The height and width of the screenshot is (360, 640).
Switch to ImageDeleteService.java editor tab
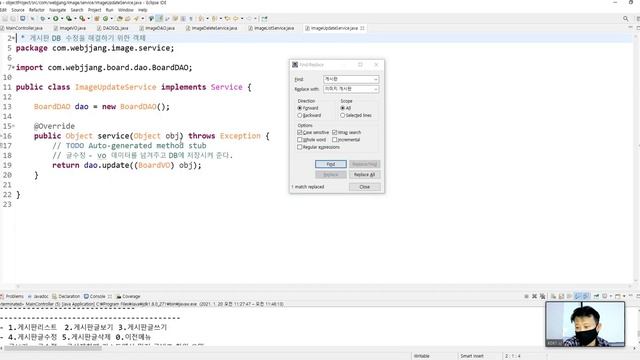[212, 28]
